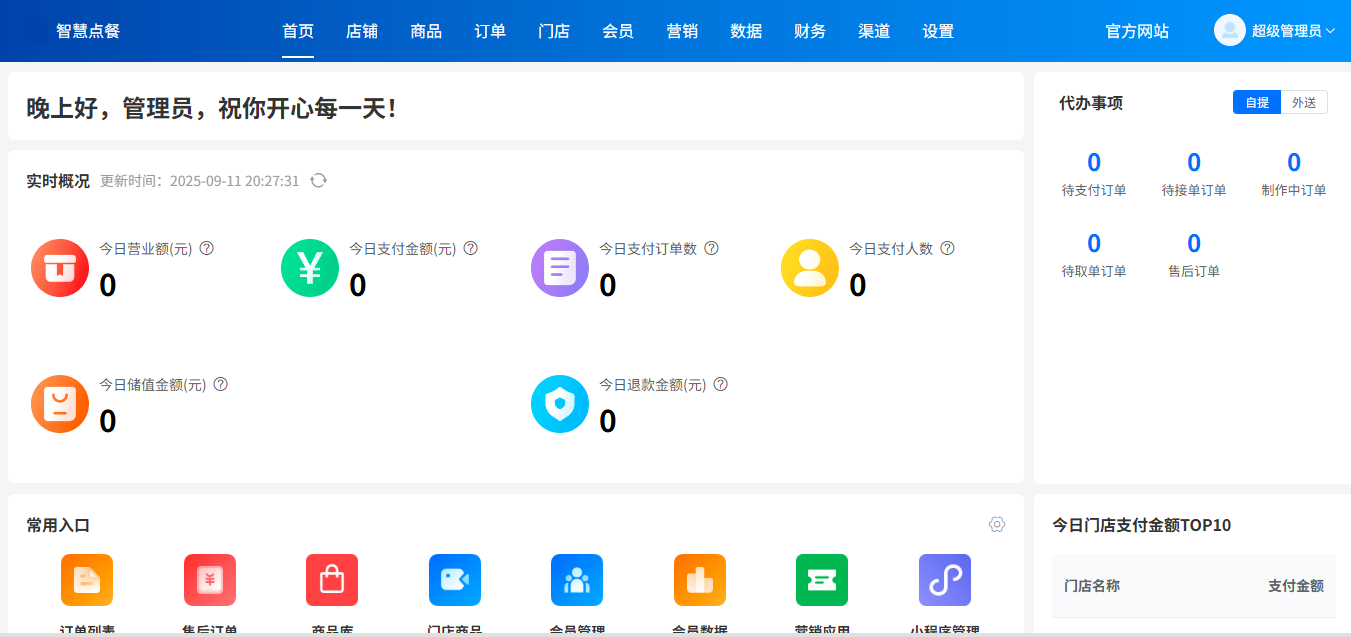The image size is (1351, 637).
Task: Open the 订单列表 shortcut icon
Action: 87,580
